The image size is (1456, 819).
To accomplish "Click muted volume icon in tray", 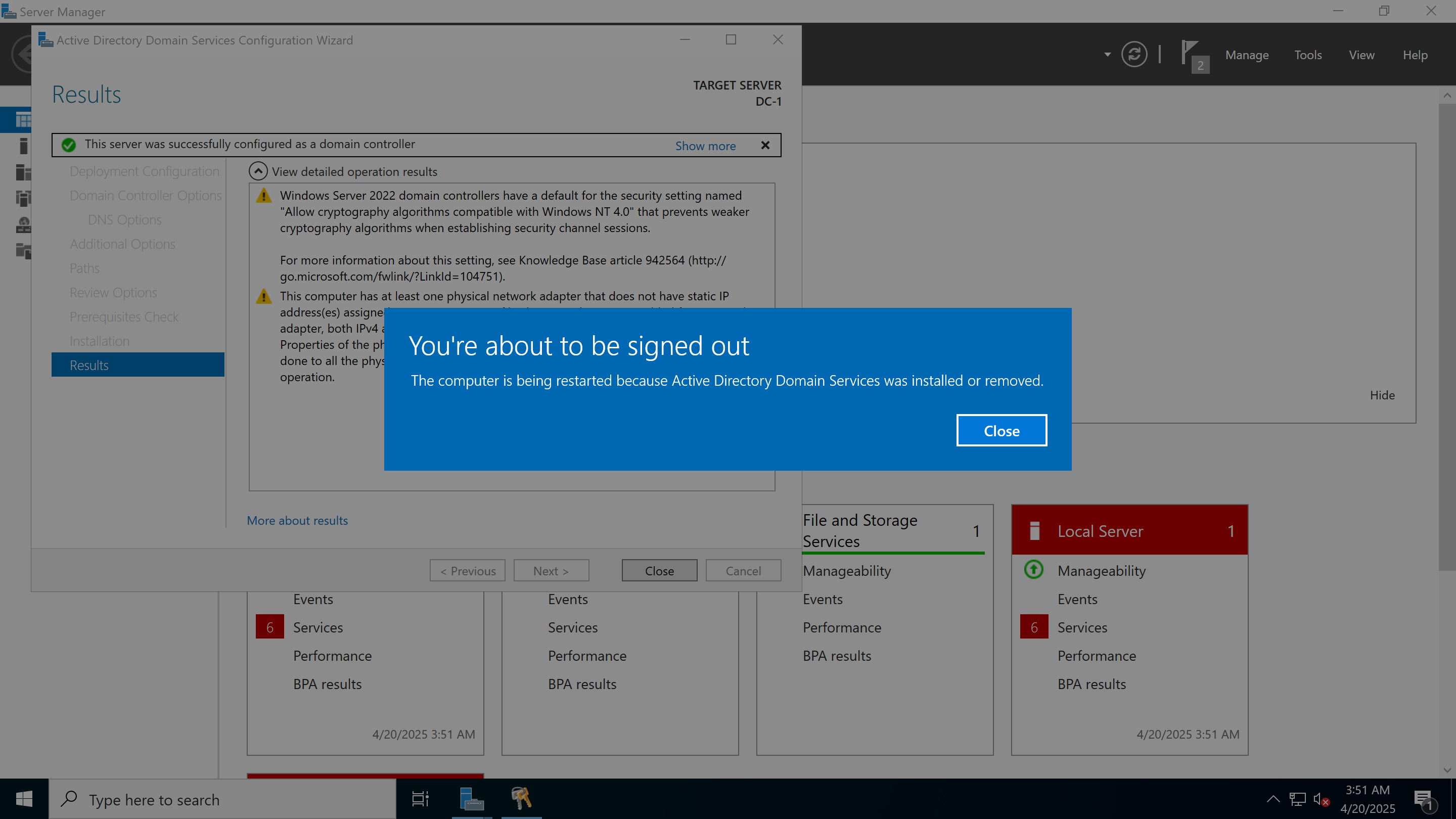I will coord(1321,799).
